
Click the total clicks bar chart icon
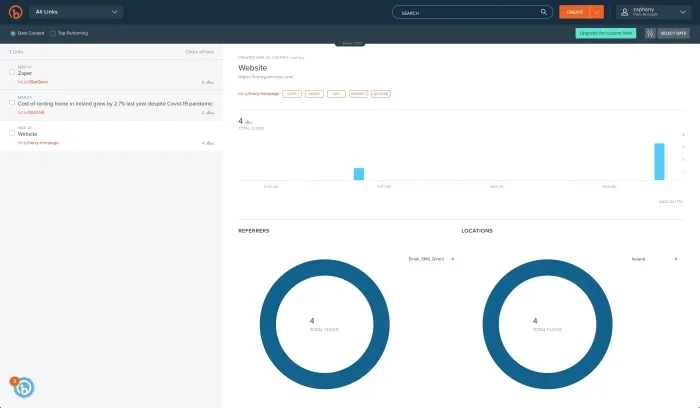(x=249, y=121)
